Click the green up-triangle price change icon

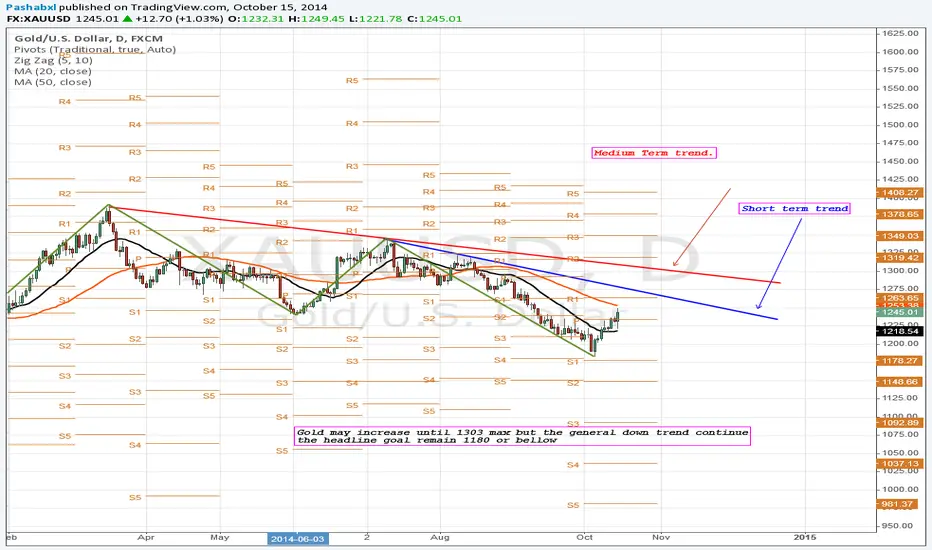(x=127, y=18)
